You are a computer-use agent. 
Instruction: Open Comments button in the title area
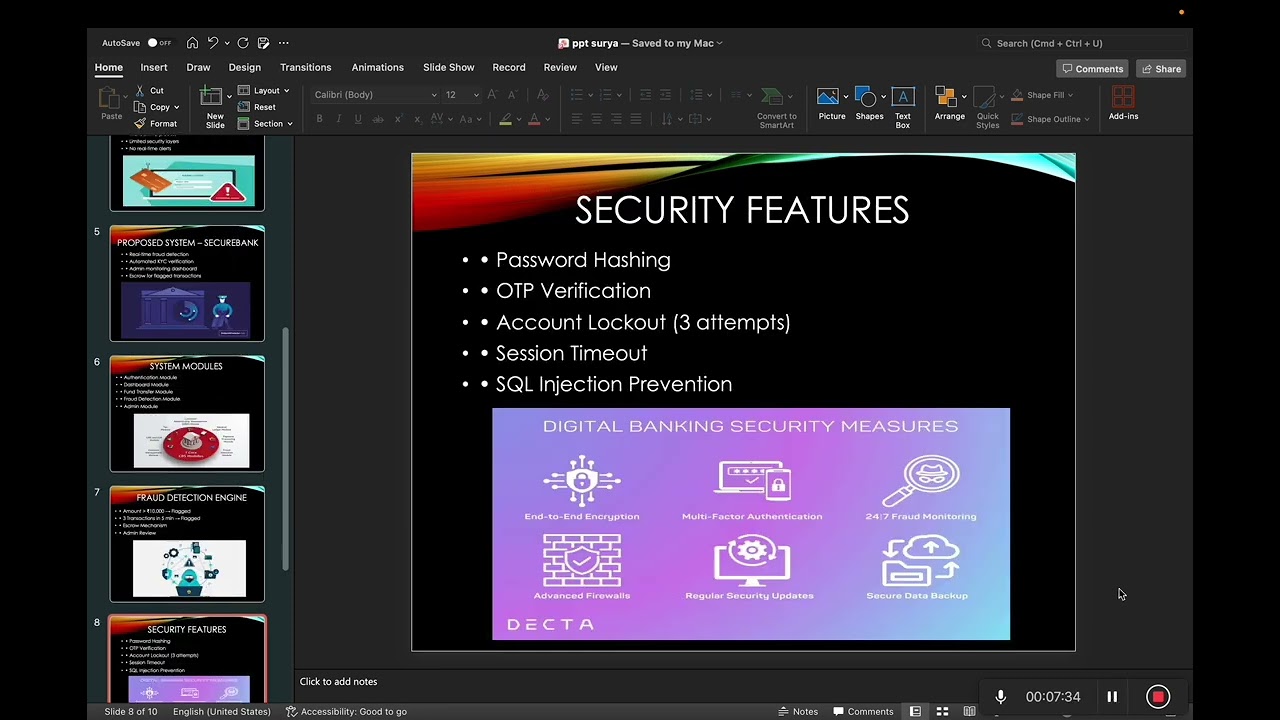[x=1093, y=69]
